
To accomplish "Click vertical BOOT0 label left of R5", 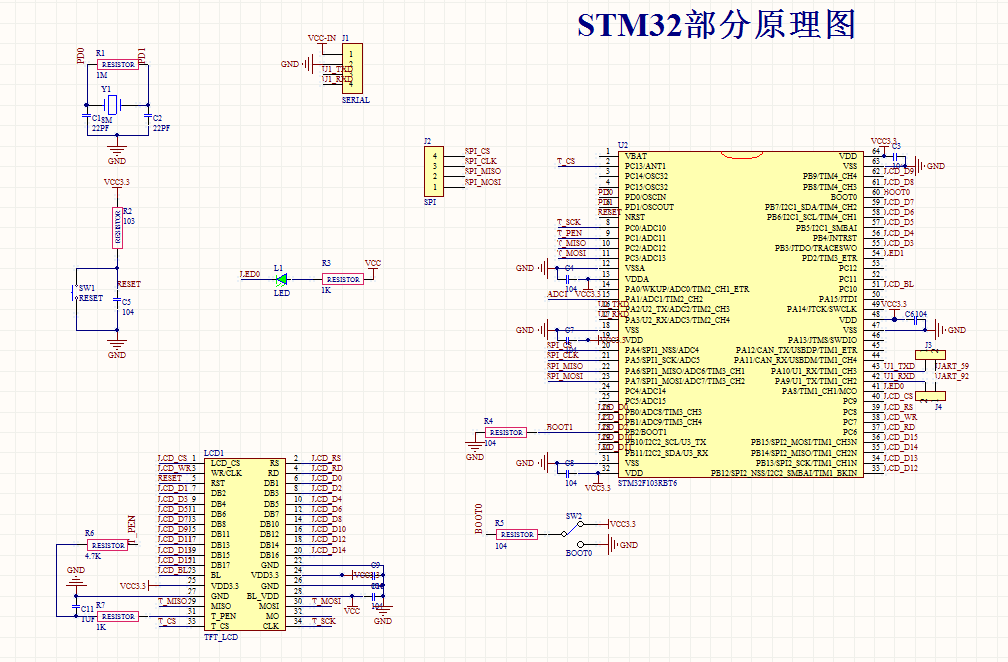I will click(x=478, y=519).
